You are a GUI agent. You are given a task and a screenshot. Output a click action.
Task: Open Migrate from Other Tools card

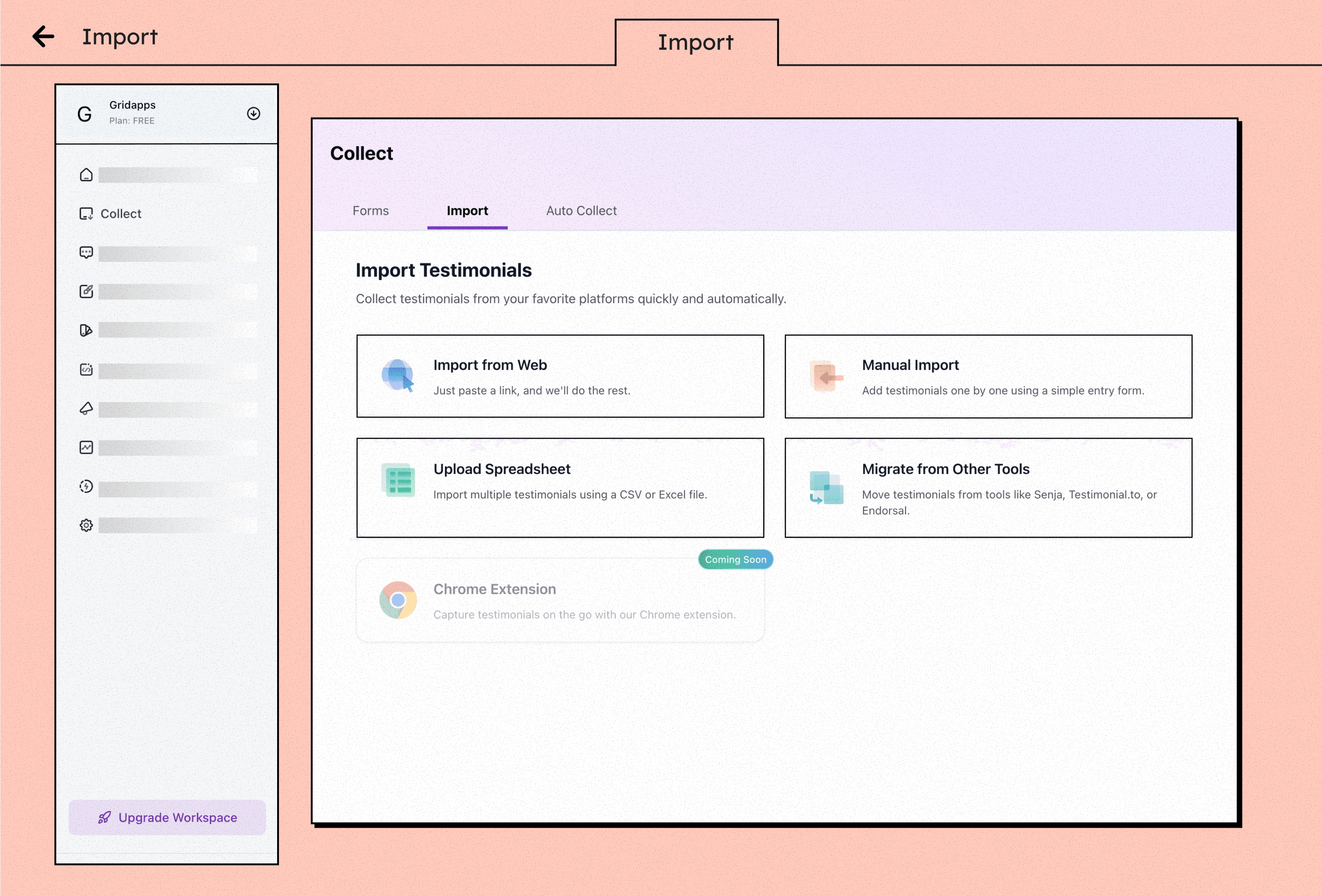pos(988,487)
